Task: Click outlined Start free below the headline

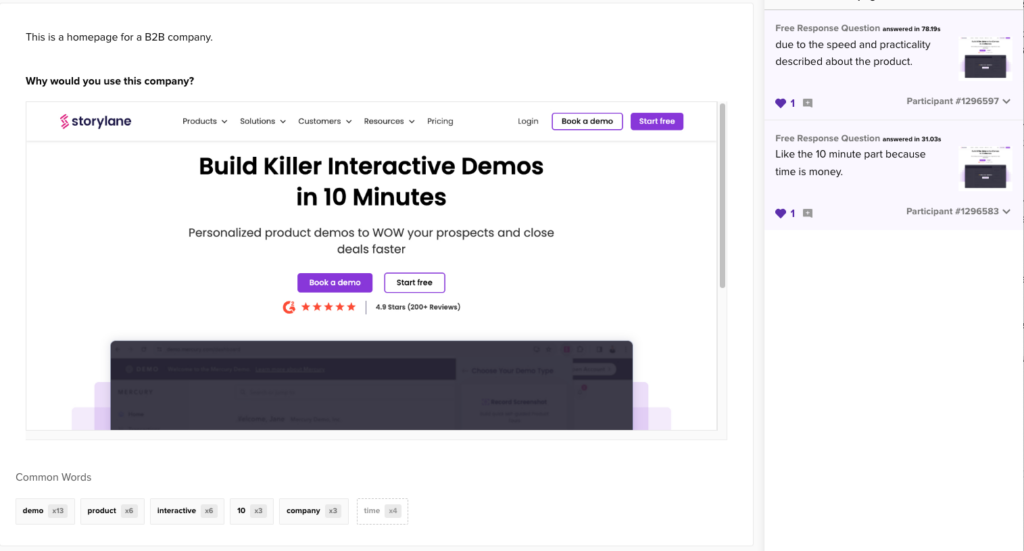Action: click(x=415, y=283)
